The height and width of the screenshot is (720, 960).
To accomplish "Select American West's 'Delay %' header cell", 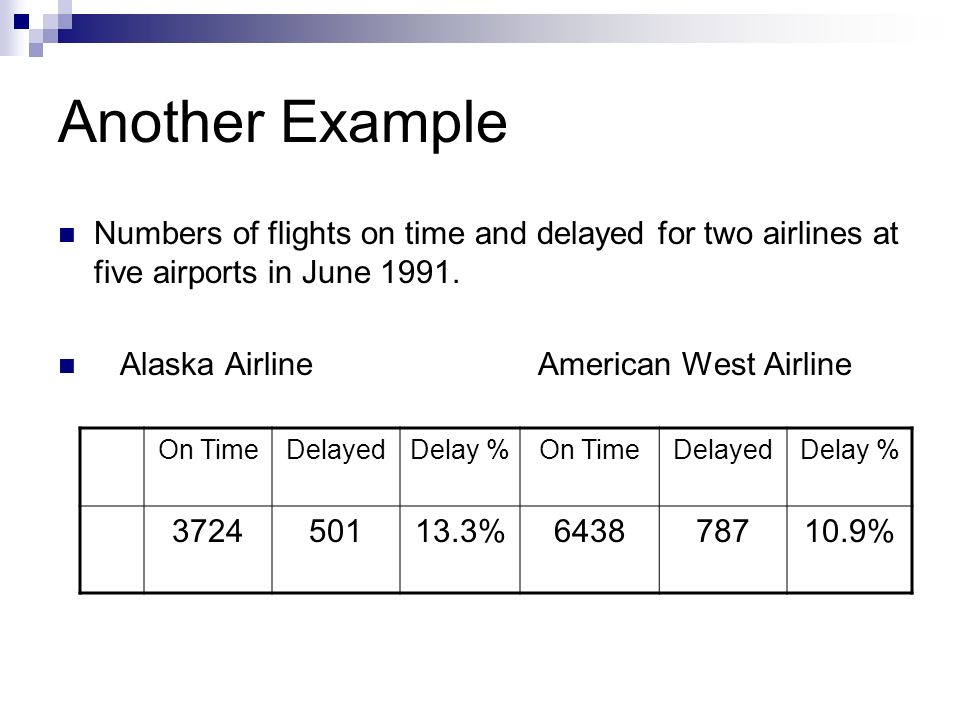I will coord(850,467).
